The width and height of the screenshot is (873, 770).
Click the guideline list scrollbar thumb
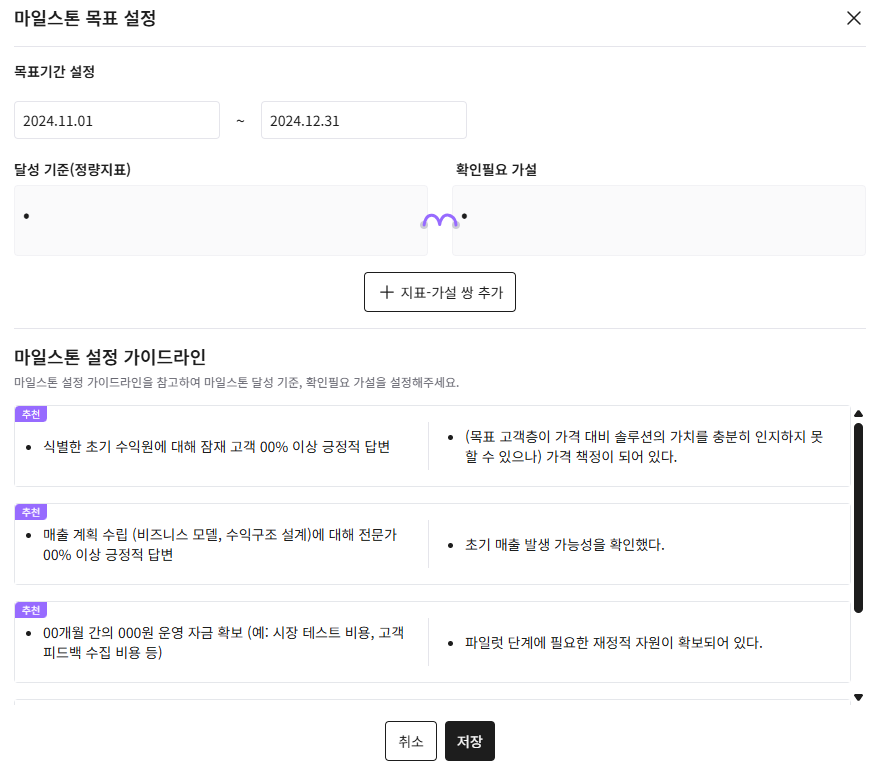pyautogui.click(x=858, y=518)
